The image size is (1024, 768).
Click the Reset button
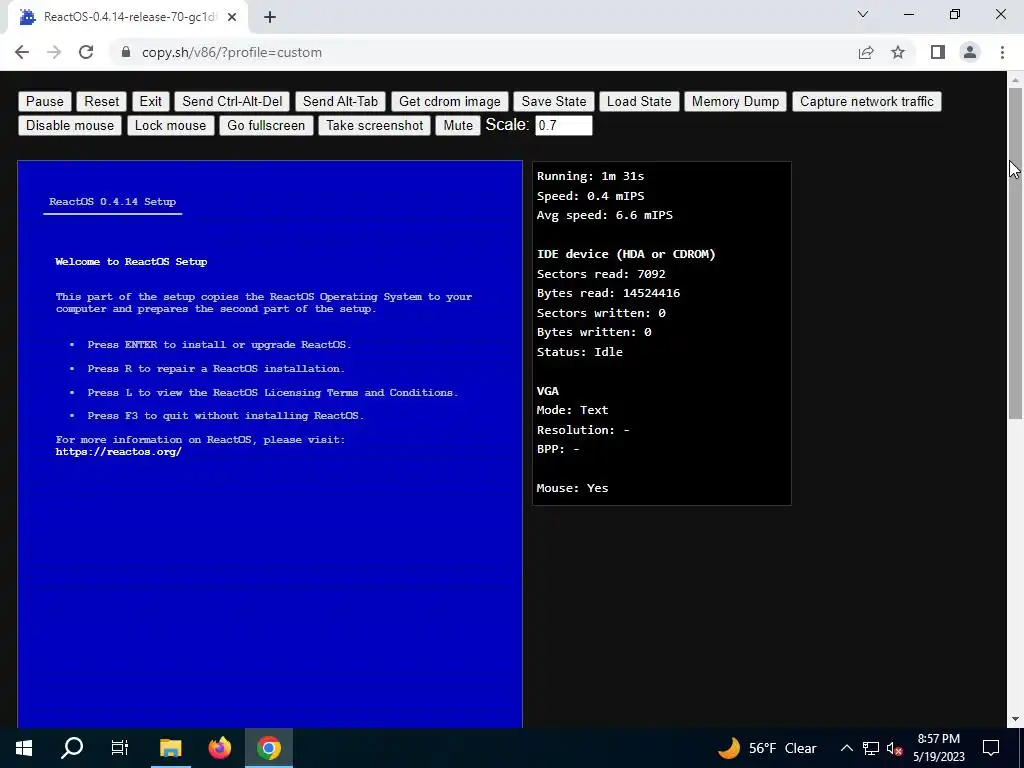[x=102, y=101]
